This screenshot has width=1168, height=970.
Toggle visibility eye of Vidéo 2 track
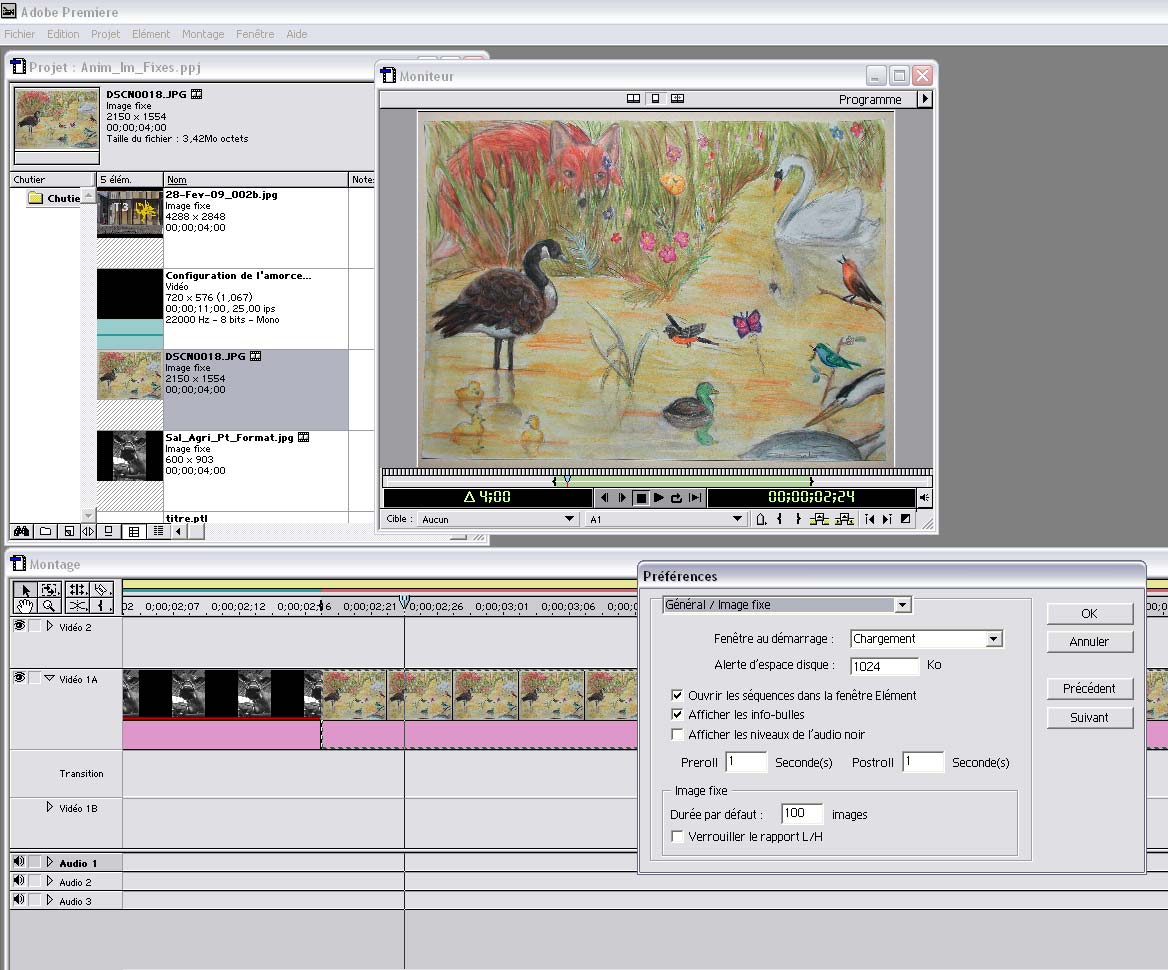pyautogui.click(x=19, y=626)
